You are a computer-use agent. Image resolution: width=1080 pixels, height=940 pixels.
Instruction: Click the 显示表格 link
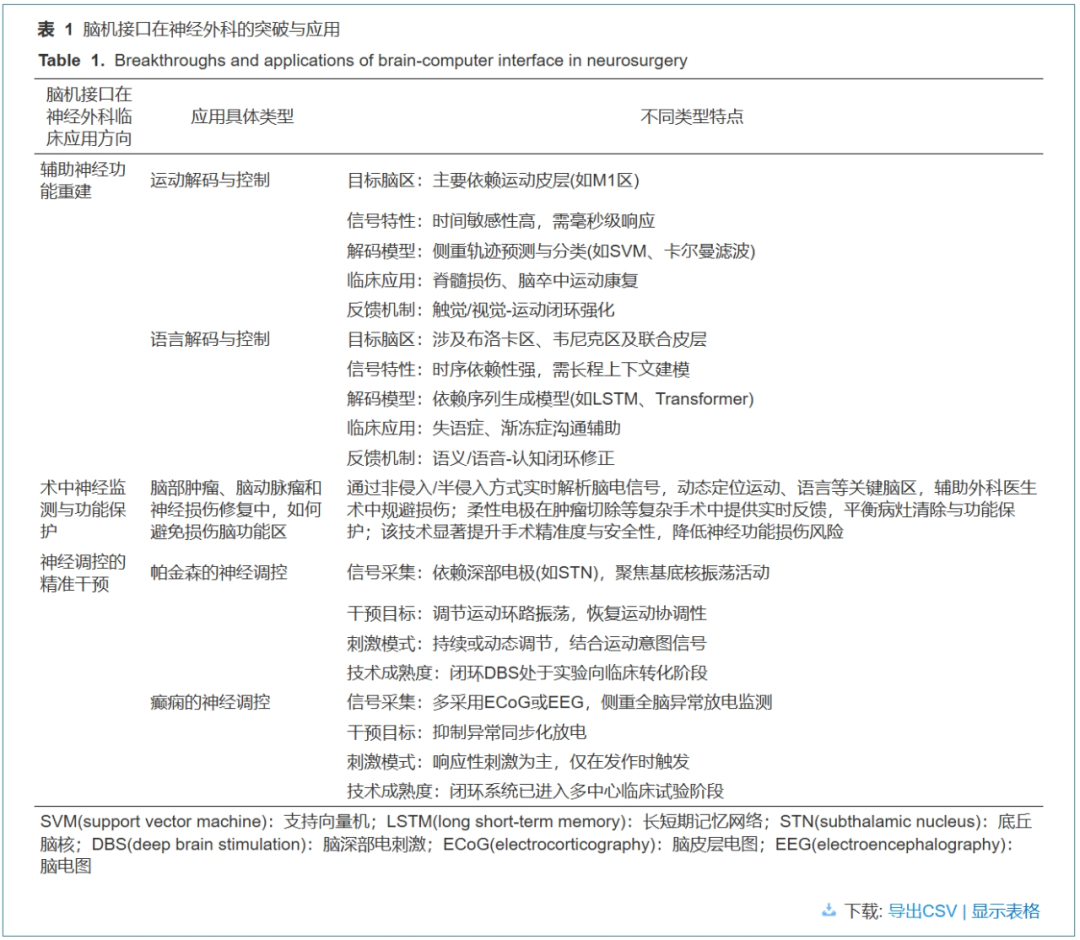tap(1006, 911)
